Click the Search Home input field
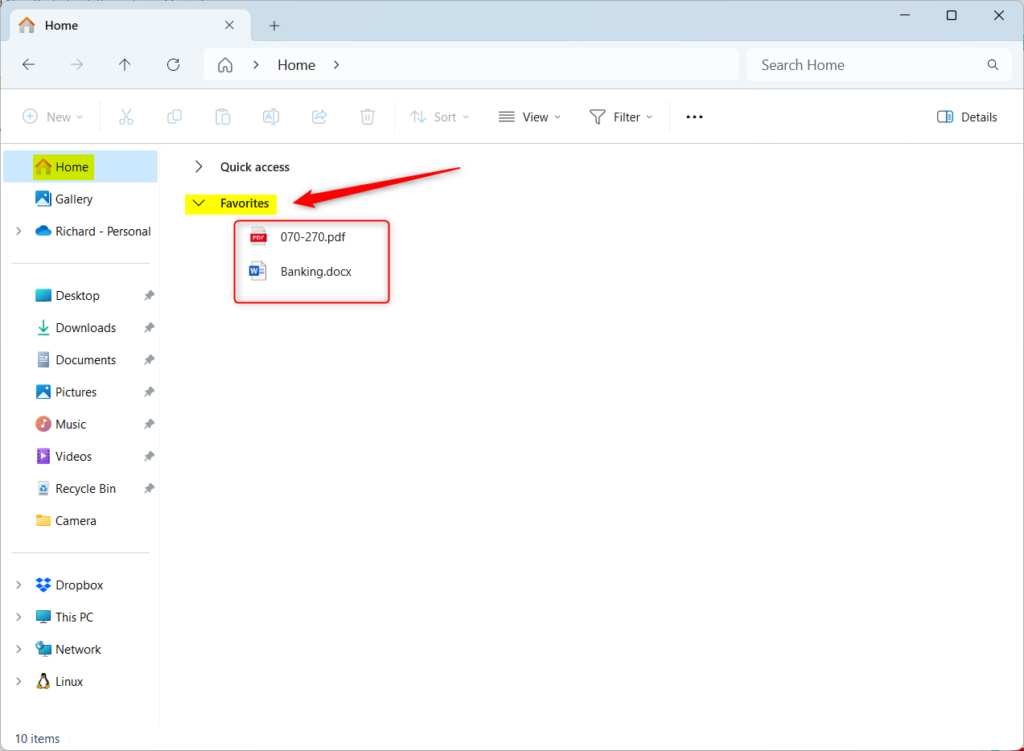This screenshot has width=1024, height=751. click(879, 65)
